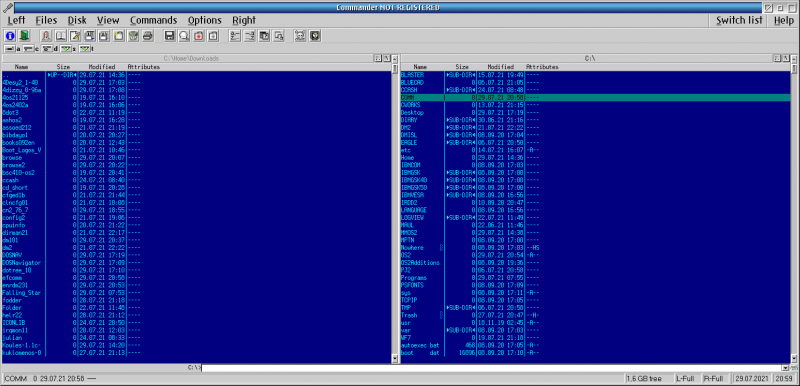
Task: Sort right panel by Size column
Action: tap(462, 67)
